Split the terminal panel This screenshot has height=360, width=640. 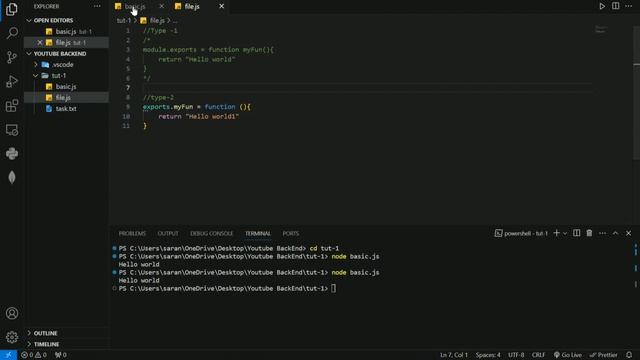tap(576, 233)
